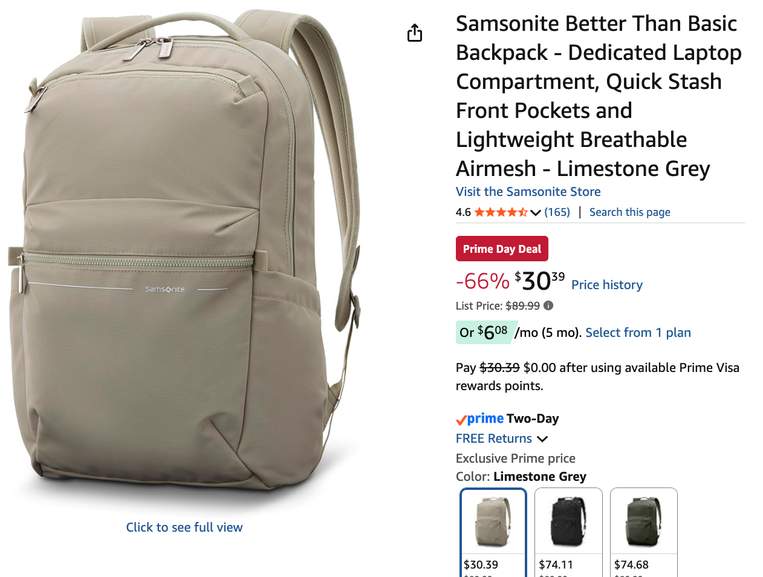The height and width of the screenshot is (577, 763).
Task: Click Search this page link
Action: (x=630, y=212)
